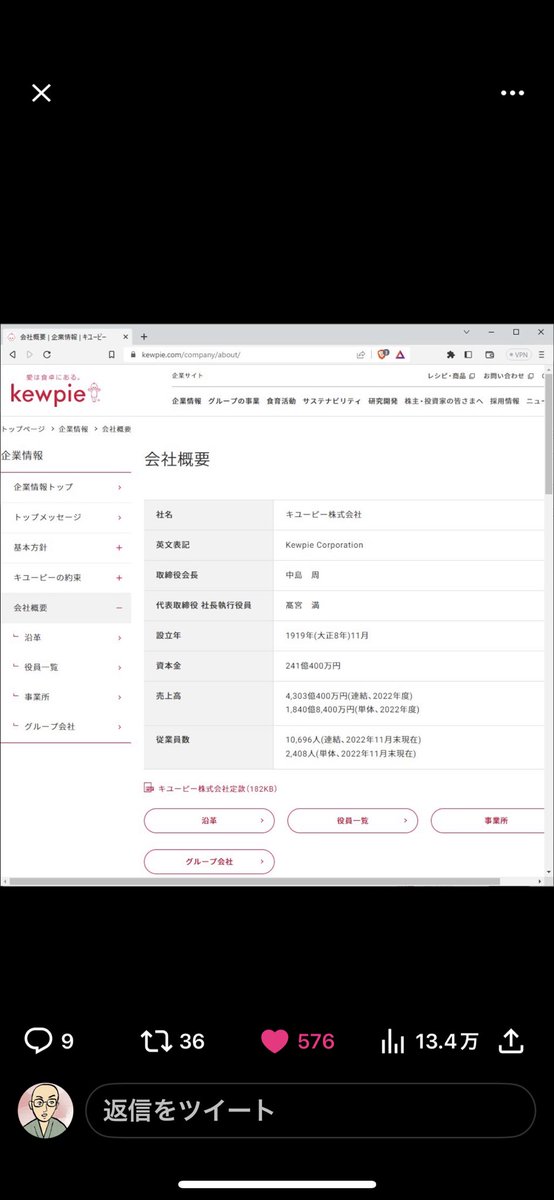The height and width of the screenshot is (1200, 554).
Task: Click the レシピ・商品 link
Action: (x=450, y=376)
